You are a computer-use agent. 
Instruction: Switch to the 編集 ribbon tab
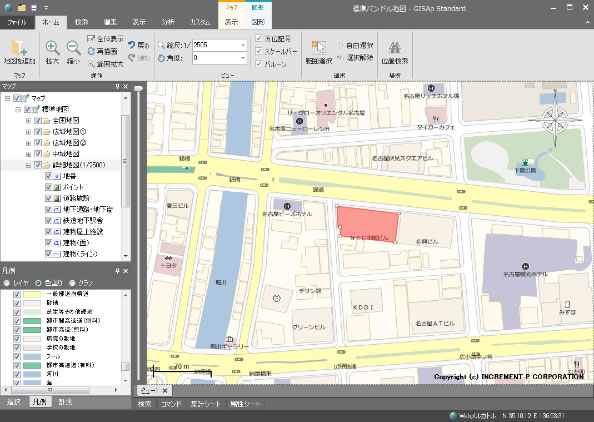(x=110, y=22)
